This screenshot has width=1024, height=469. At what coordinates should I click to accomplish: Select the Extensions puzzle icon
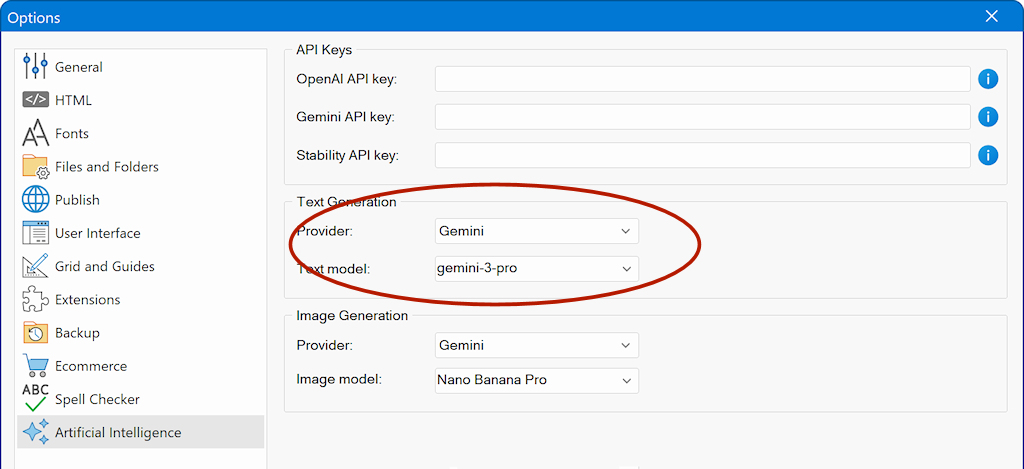click(x=36, y=300)
